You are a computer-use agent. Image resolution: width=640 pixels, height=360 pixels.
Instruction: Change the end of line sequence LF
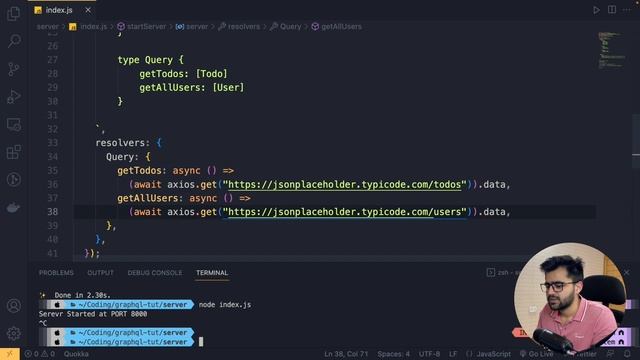pos(453,354)
